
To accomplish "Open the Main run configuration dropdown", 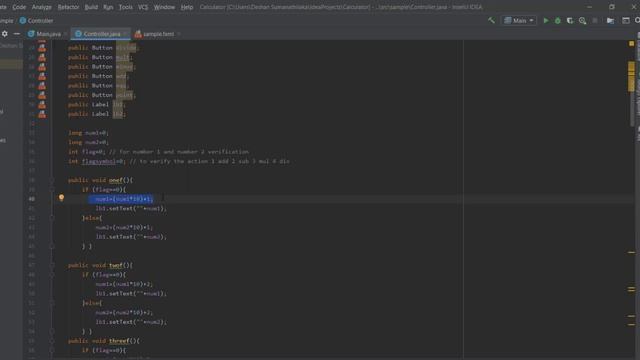I will [519, 20].
